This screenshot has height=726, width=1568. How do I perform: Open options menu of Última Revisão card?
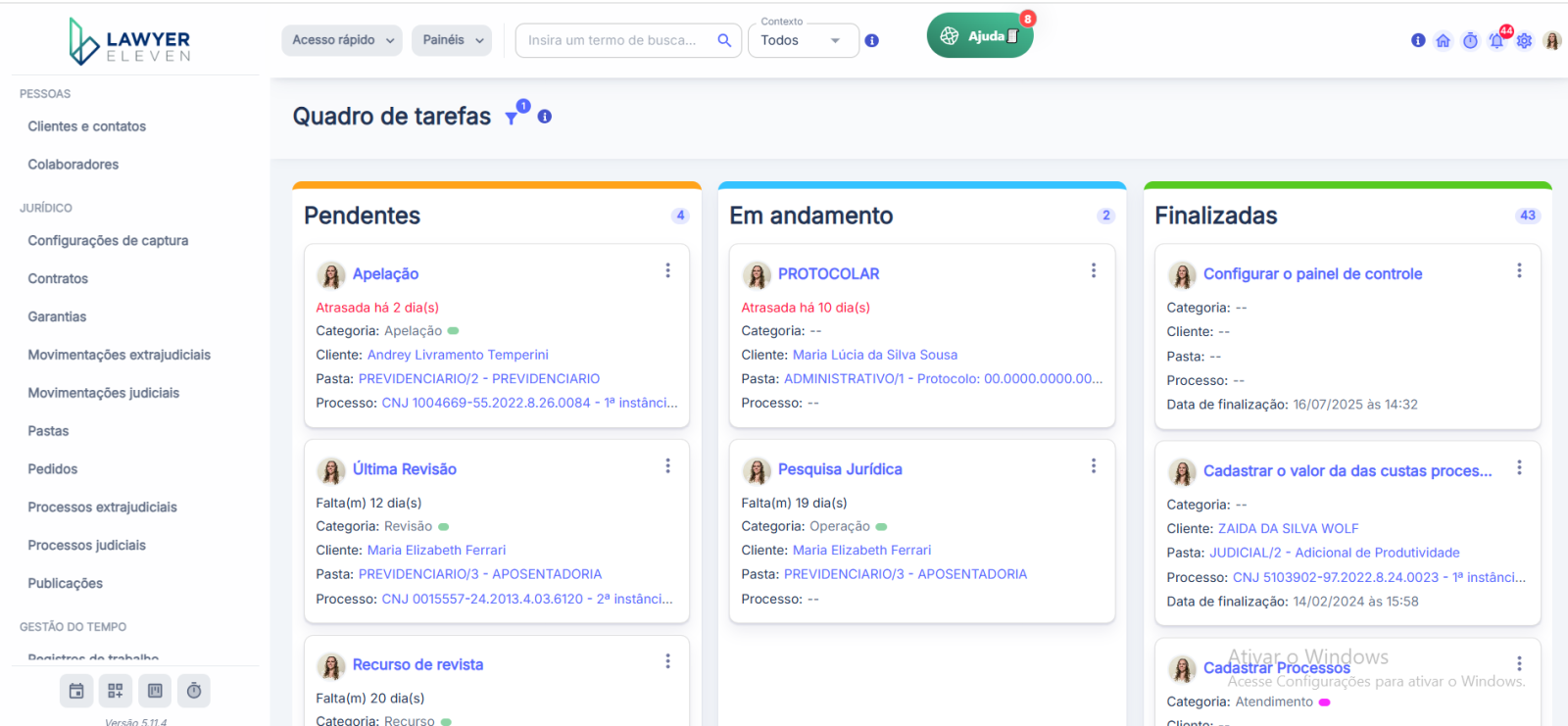click(x=668, y=466)
